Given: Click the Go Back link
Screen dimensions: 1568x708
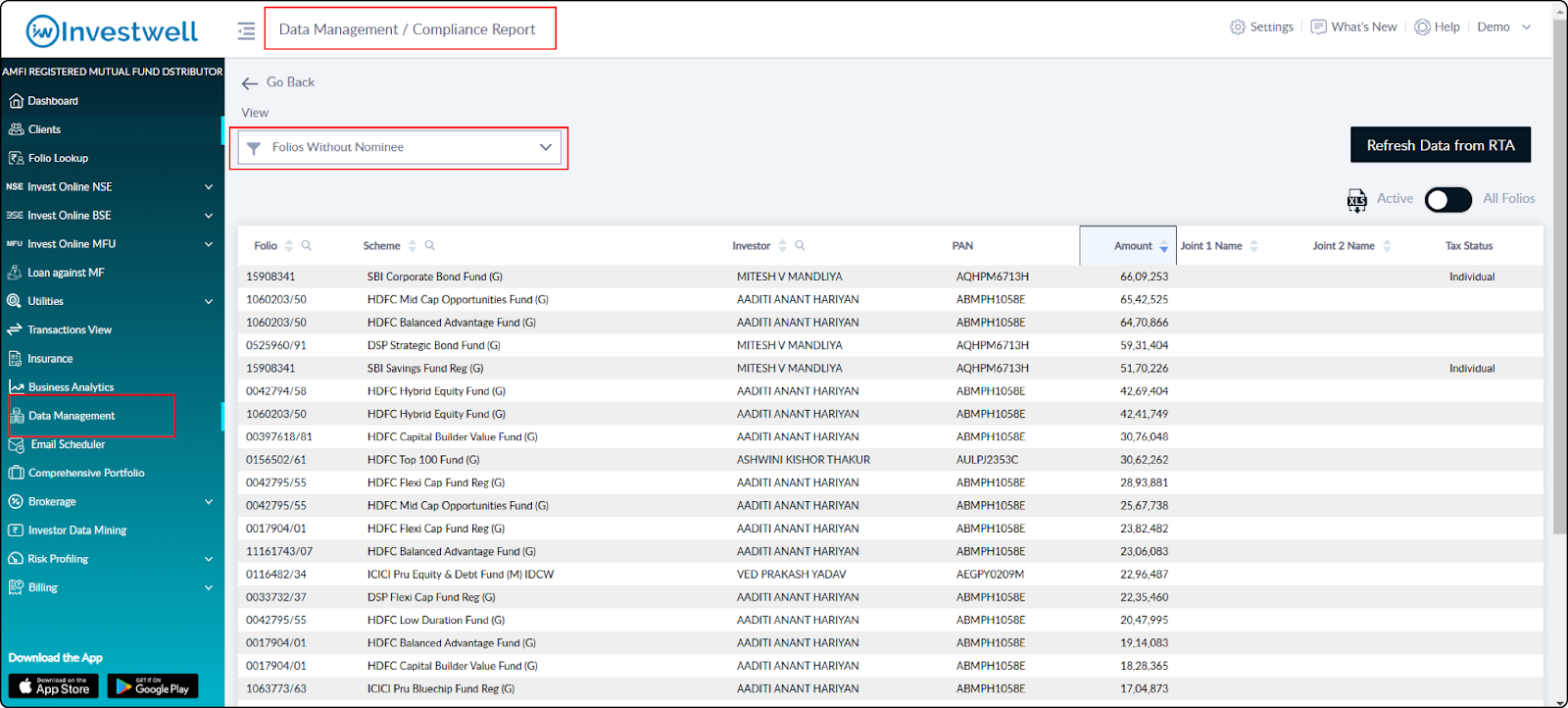Looking at the screenshot, I should [x=291, y=82].
